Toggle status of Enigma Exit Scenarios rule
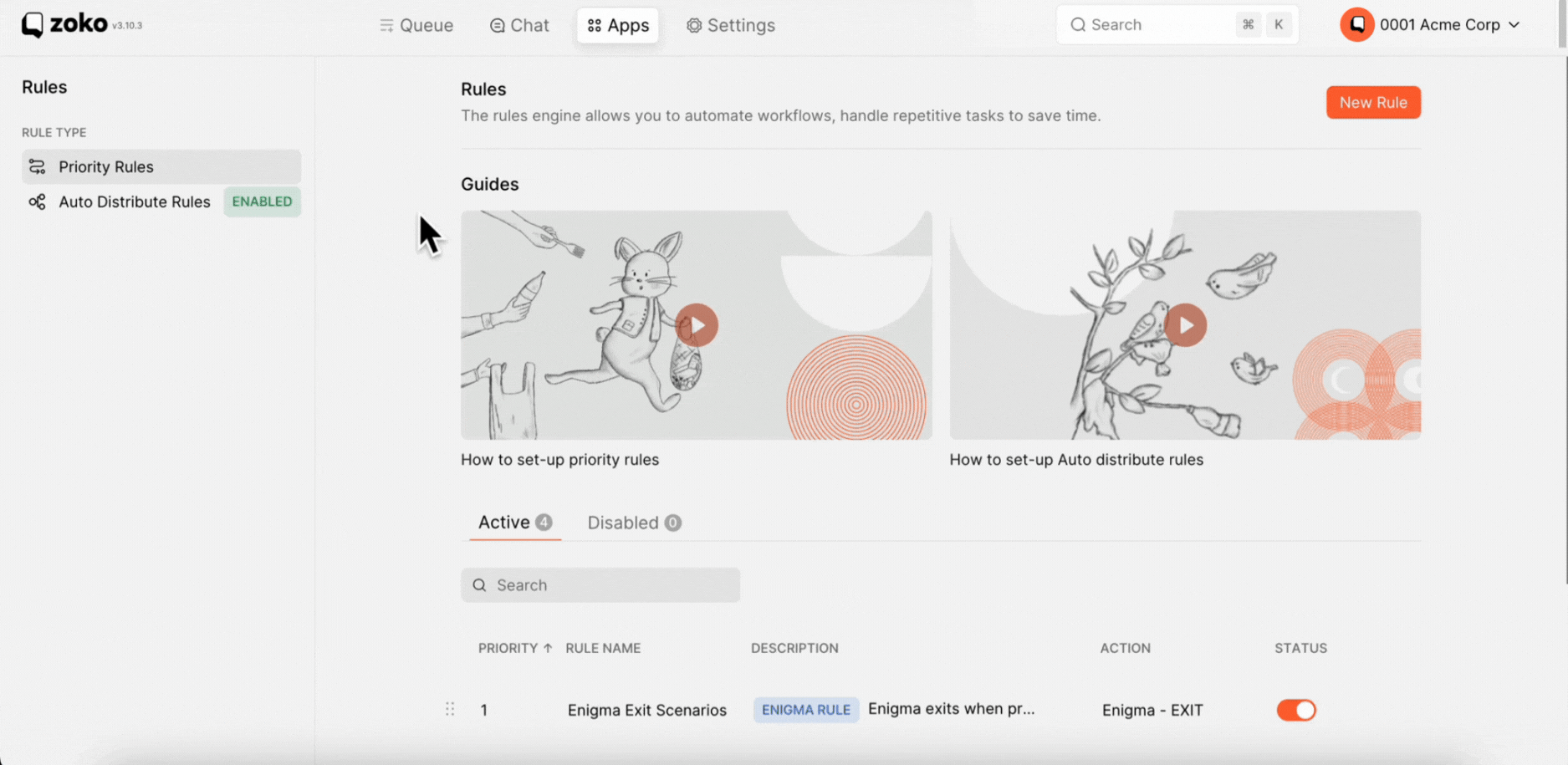 click(1296, 710)
